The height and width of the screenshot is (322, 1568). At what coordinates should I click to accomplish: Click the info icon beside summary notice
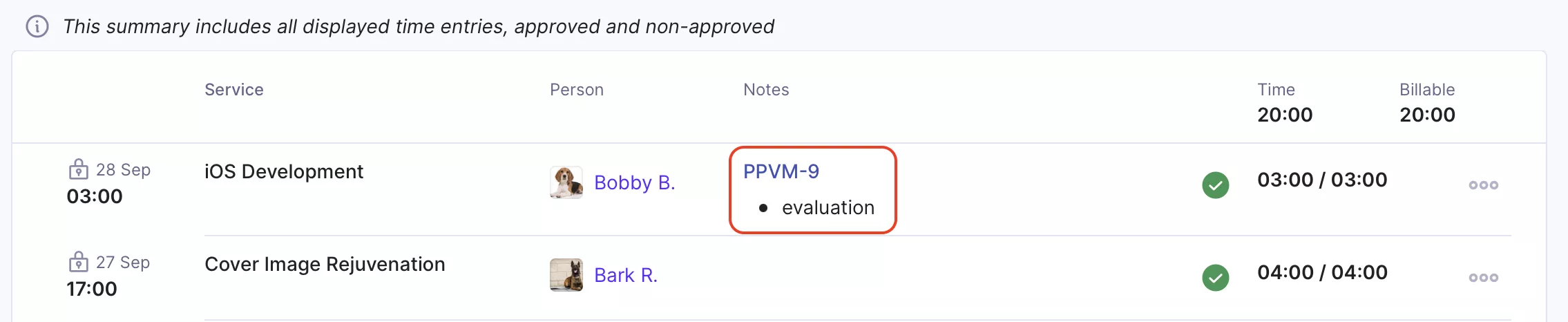tap(37, 27)
